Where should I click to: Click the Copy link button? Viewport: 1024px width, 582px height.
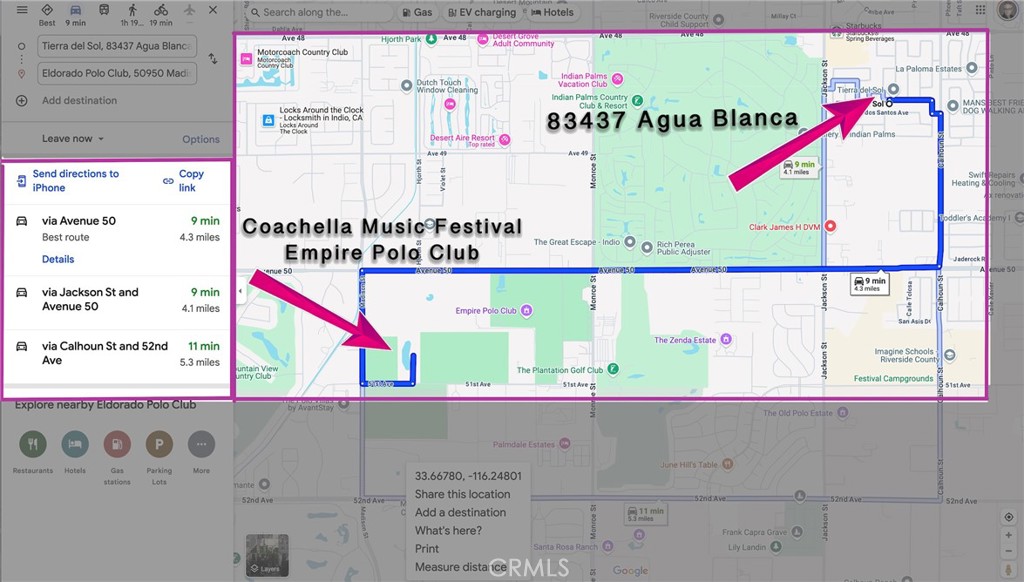184,181
